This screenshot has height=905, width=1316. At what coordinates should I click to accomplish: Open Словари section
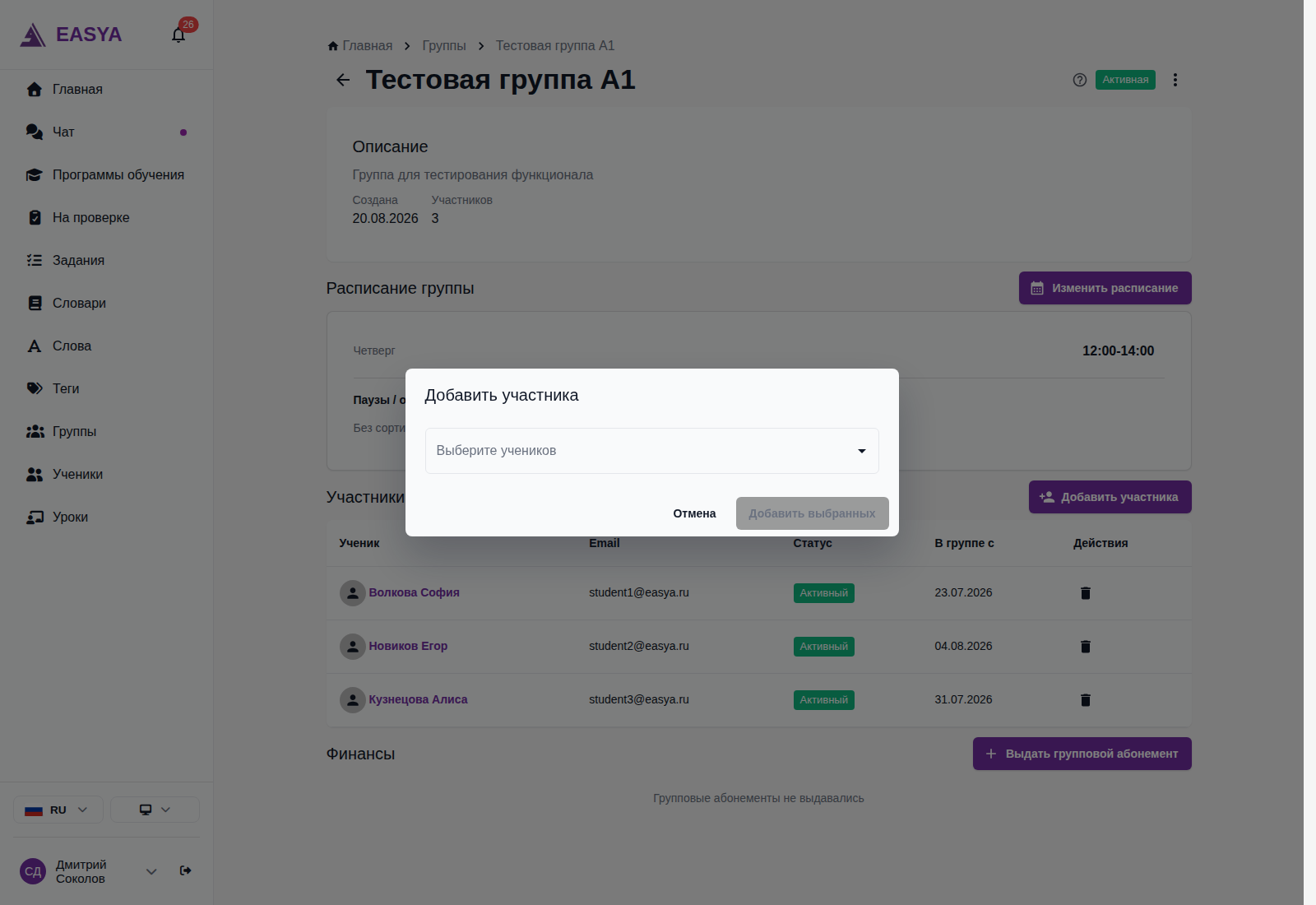(x=106, y=304)
